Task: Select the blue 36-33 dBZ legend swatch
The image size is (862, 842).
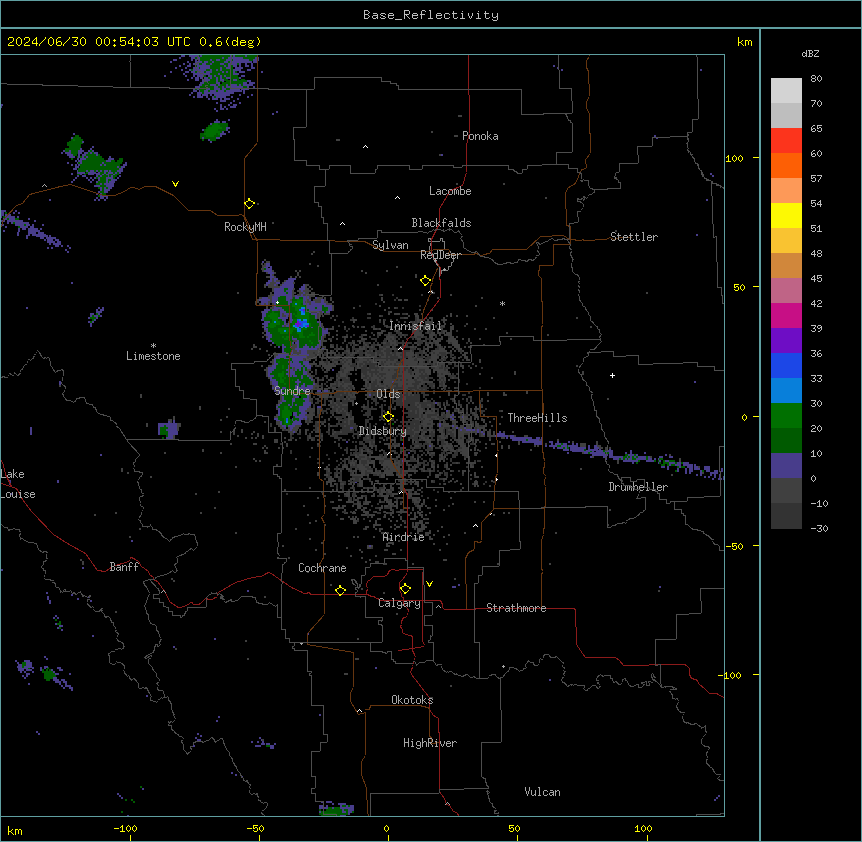Action: [786, 365]
